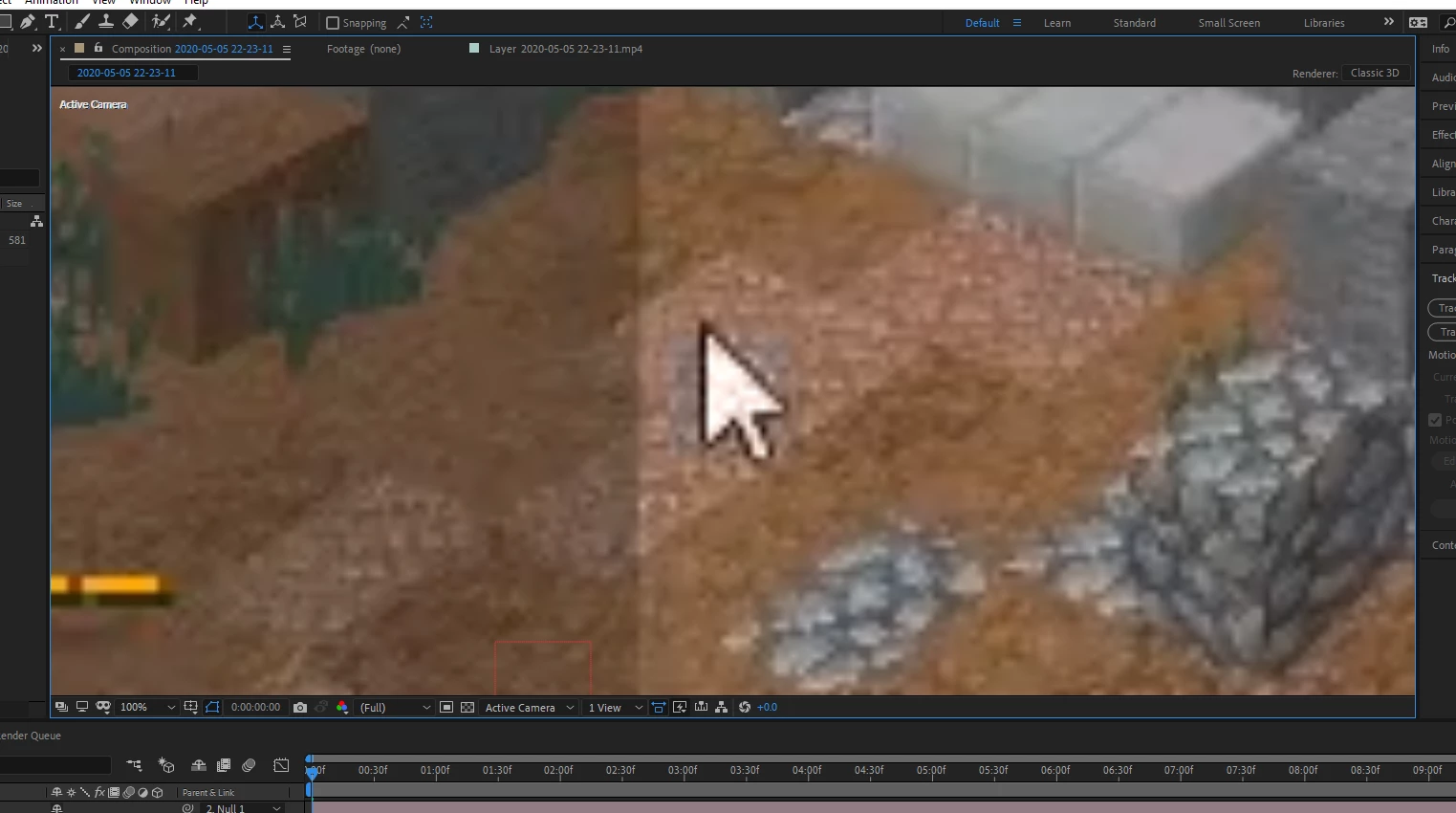Toggle mask and shape path visibility
1456x813 pixels.
tap(103, 707)
